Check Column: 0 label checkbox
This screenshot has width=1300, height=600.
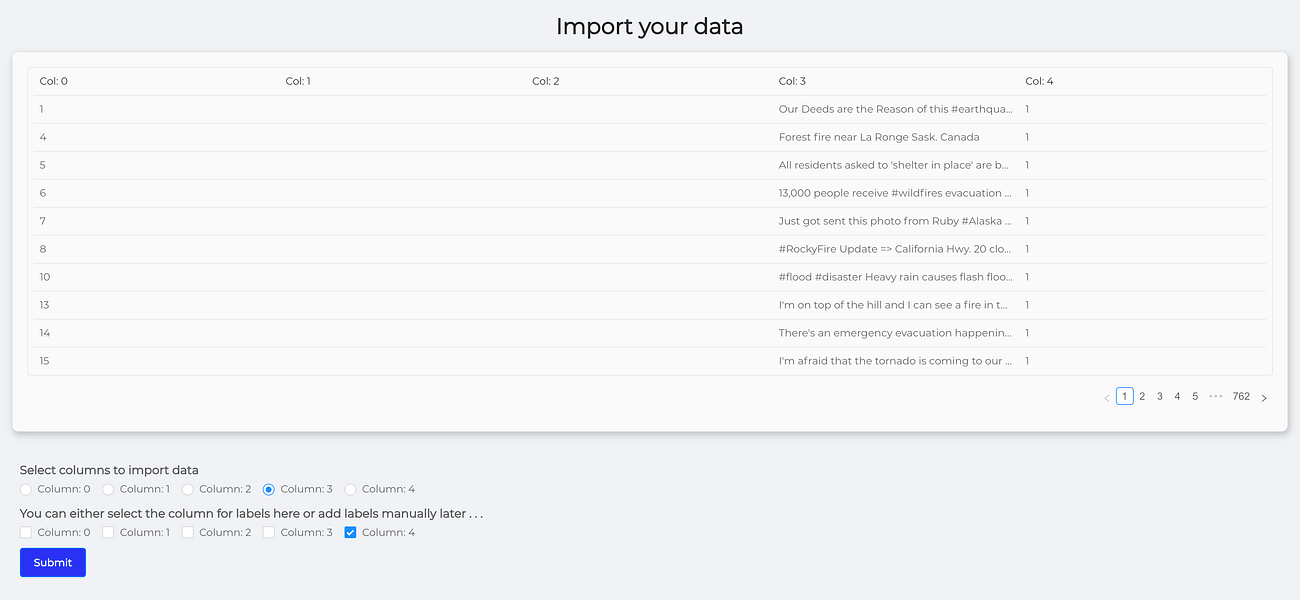pyautogui.click(x=26, y=532)
